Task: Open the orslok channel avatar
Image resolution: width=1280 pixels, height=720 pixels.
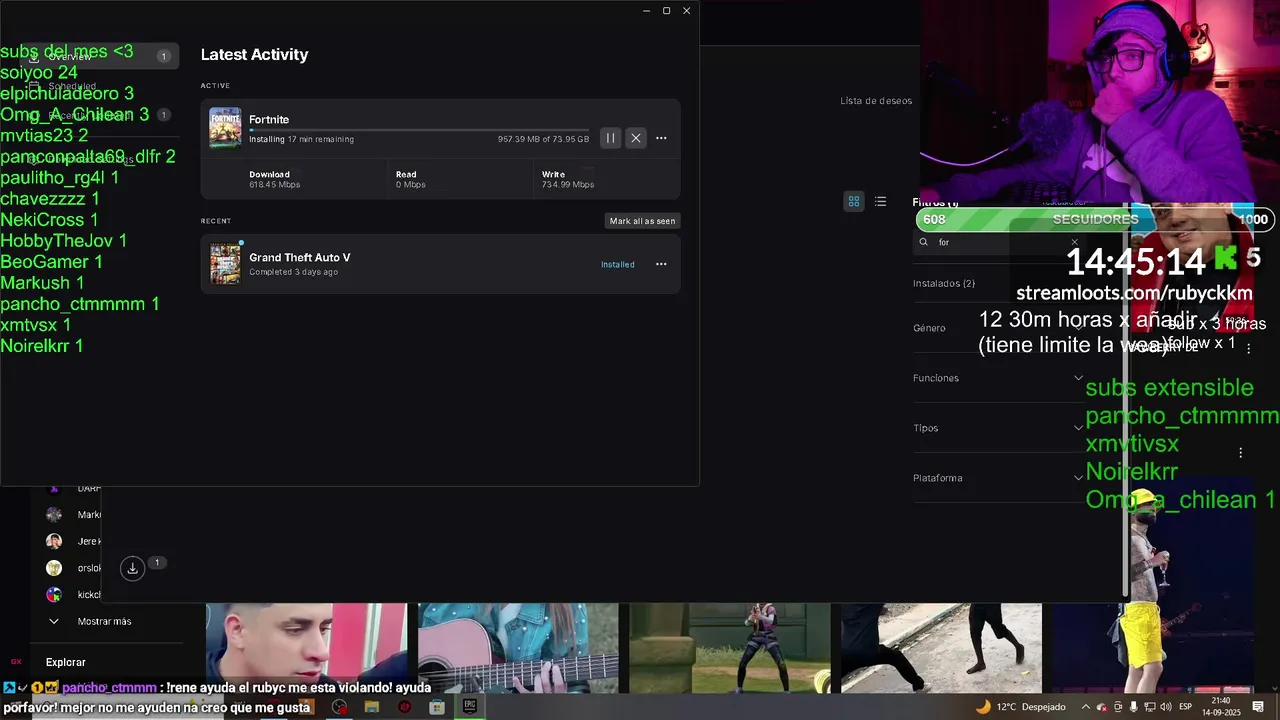Action: click(54, 568)
